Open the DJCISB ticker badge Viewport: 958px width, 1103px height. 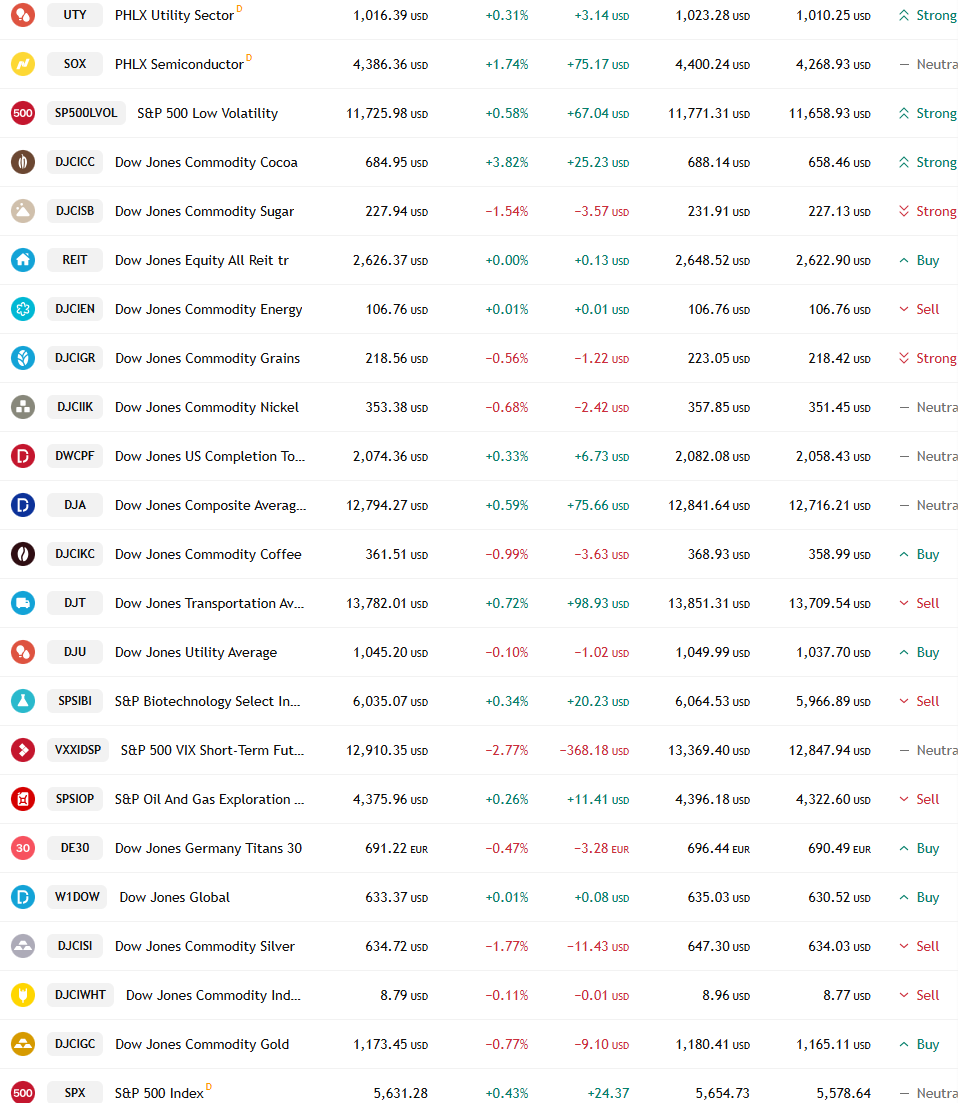coord(75,211)
